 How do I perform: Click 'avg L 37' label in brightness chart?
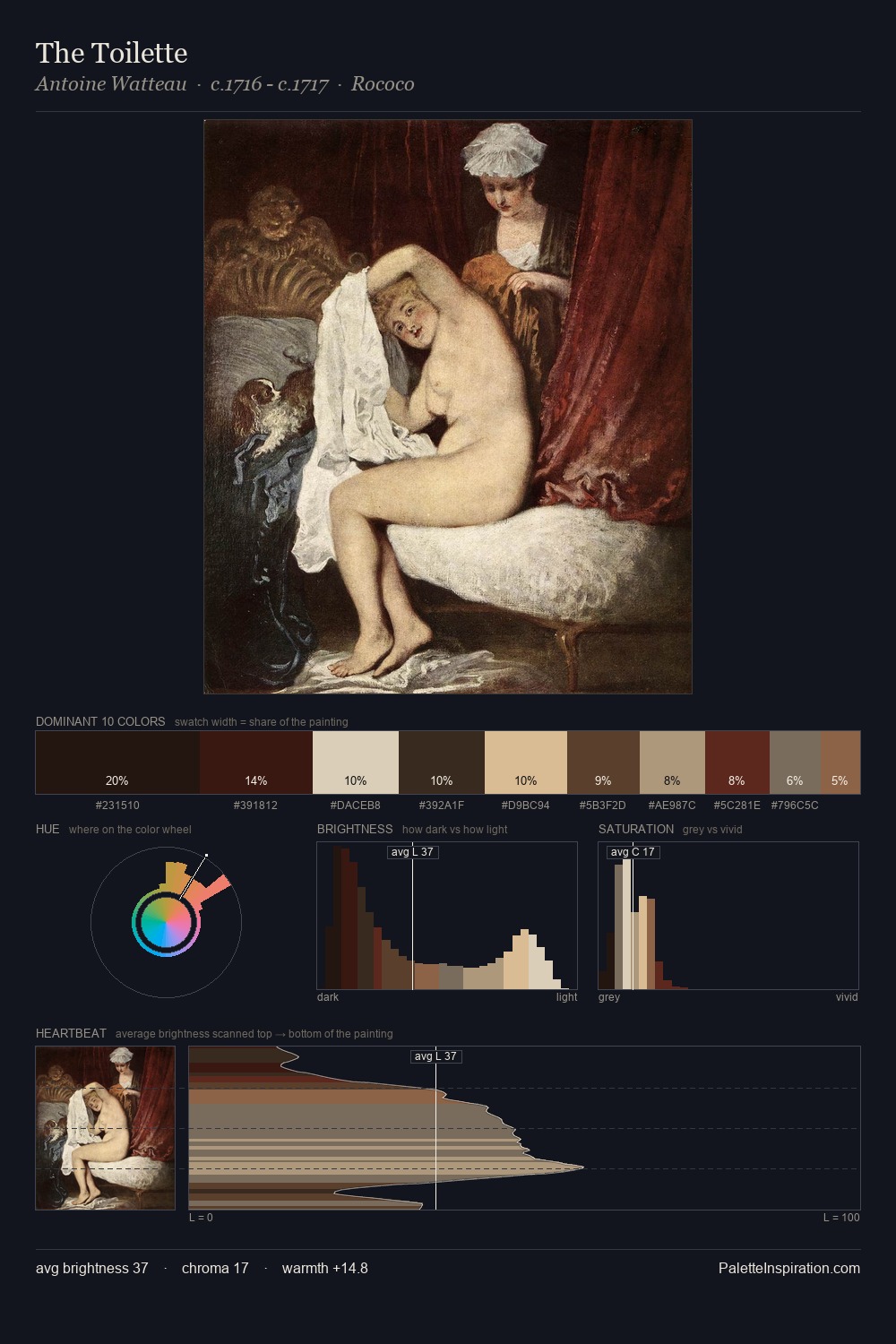pyautogui.click(x=412, y=852)
